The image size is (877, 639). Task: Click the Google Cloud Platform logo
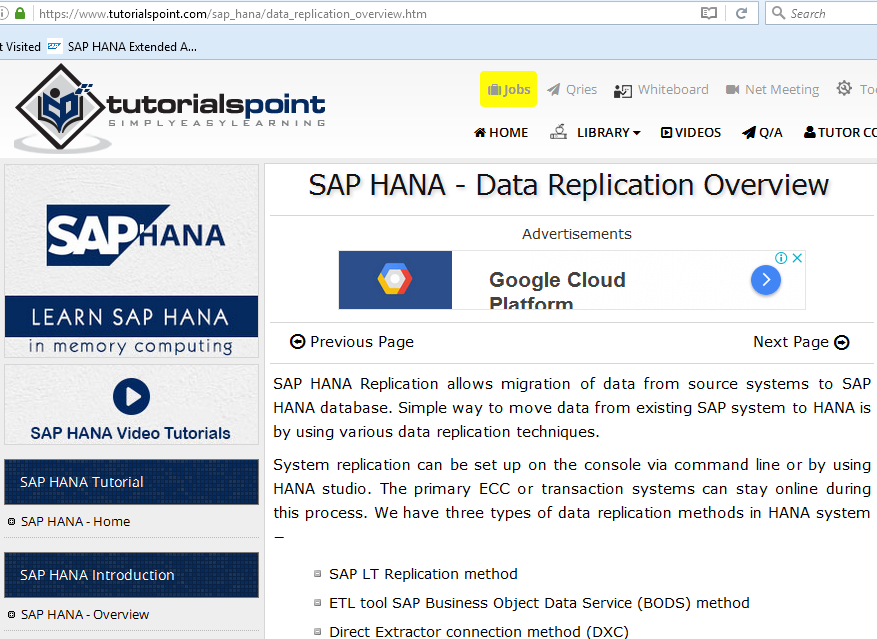(x=395, y=280)
